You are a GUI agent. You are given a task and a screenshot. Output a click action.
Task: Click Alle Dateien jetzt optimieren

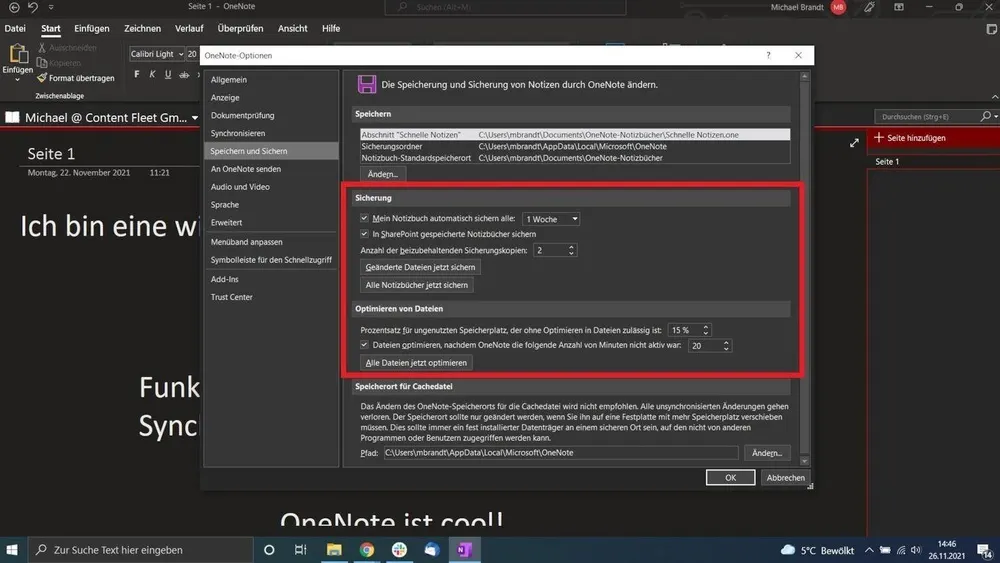[416, 363]
